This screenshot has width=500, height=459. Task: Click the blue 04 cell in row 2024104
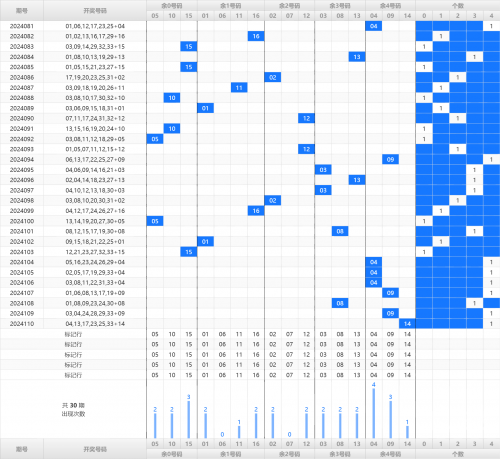[374, 262]
